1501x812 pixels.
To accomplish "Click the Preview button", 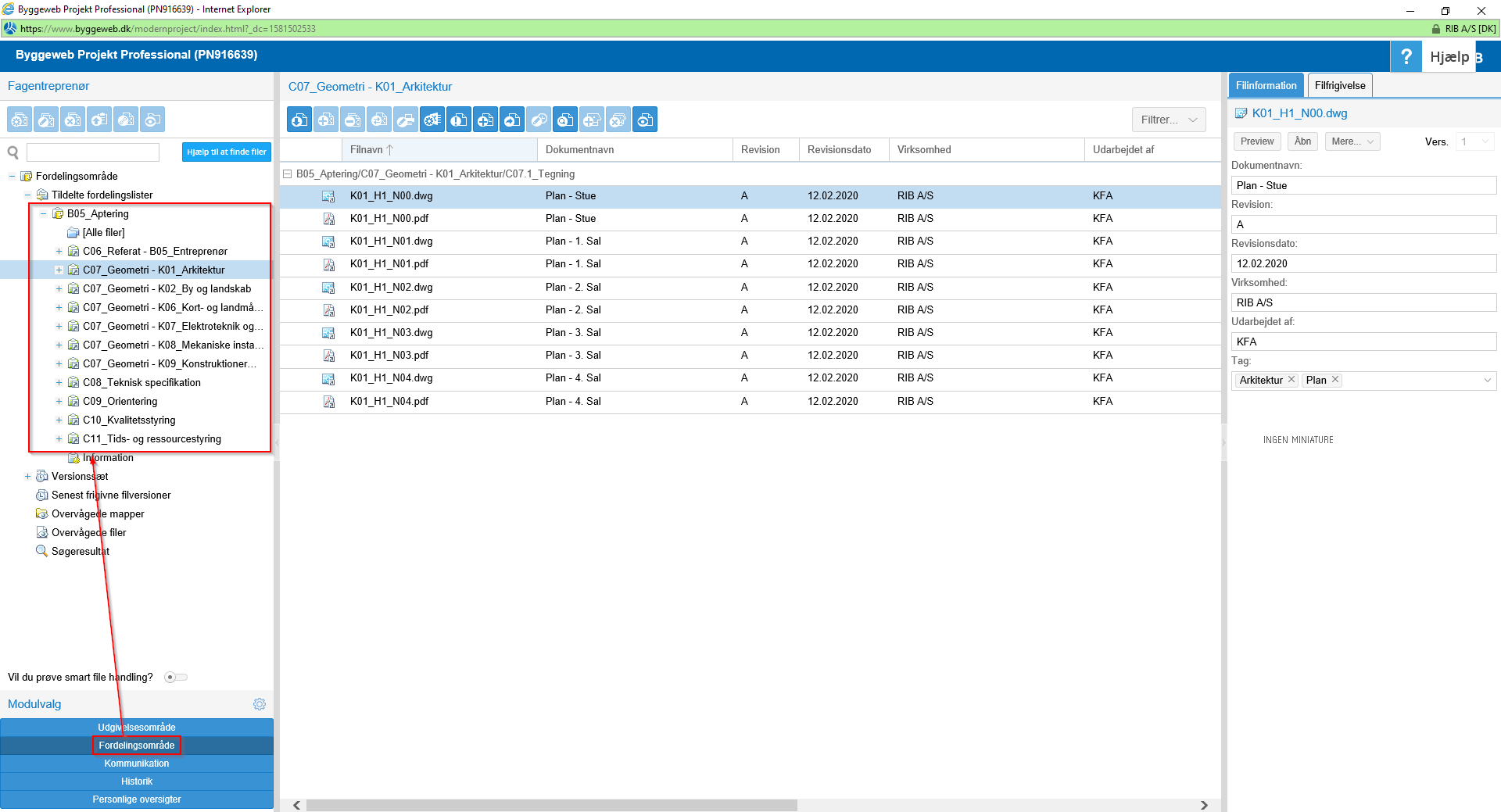I will [1256, 141].
